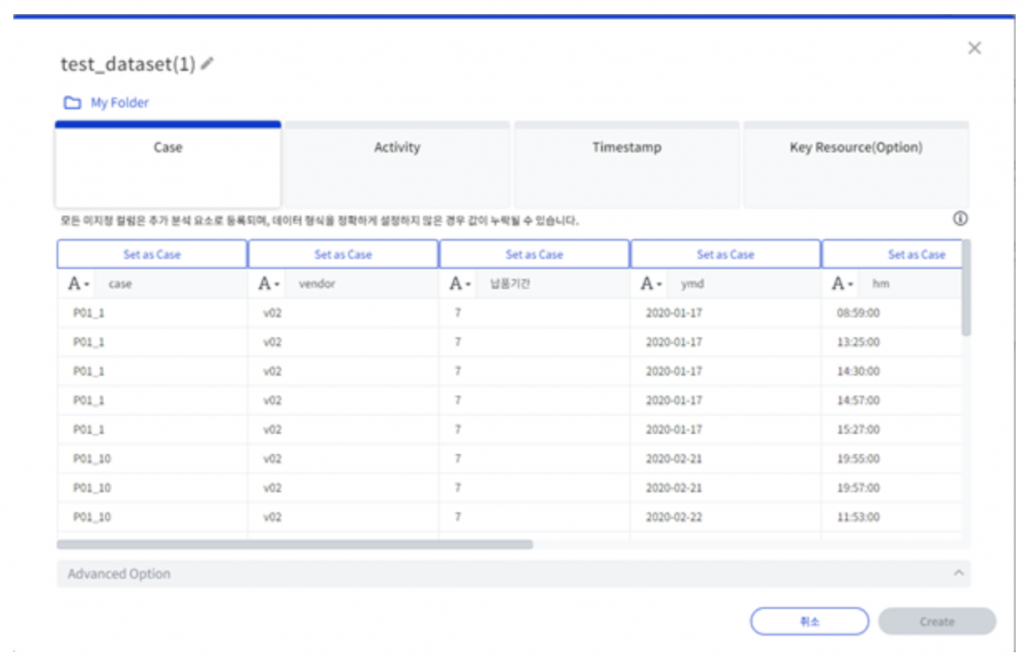The height and width of the screenshot is (658, 1024).
Task: Click the My Folder folder icon
Action: tap(71, 103)
